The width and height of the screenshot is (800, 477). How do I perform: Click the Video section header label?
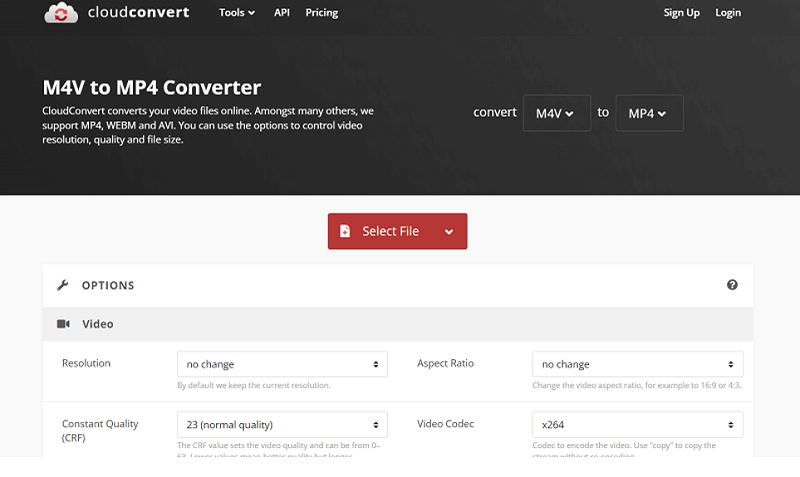click(x=98, y=324)
